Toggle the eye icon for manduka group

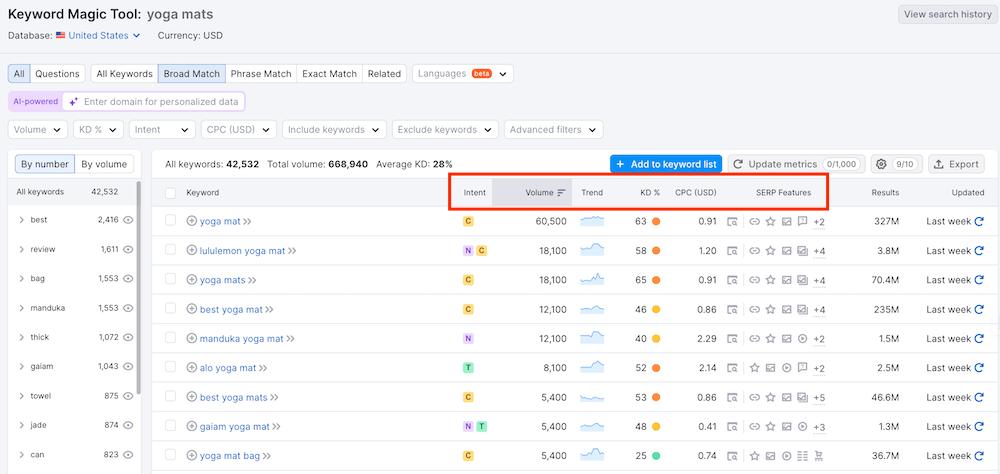[128, 308]
